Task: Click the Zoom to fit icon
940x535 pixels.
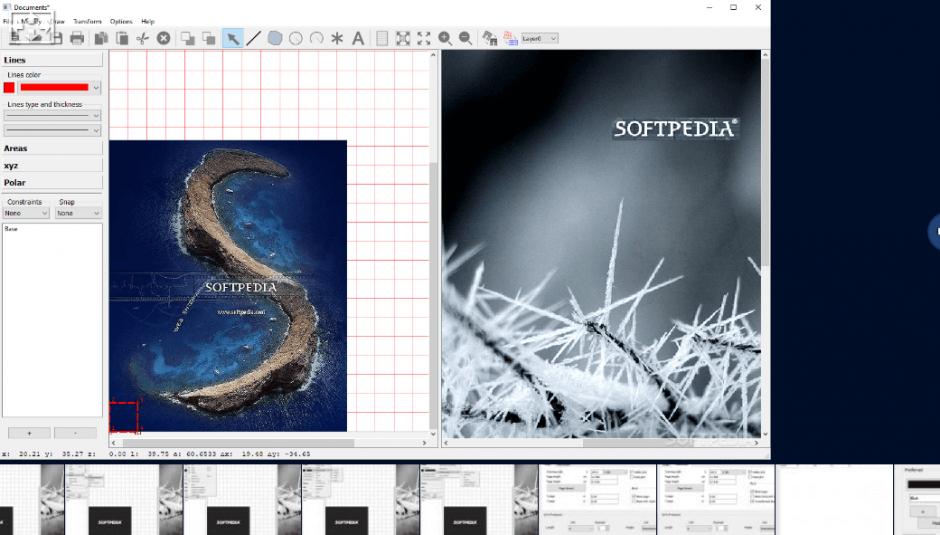Action: coord(403,38)
